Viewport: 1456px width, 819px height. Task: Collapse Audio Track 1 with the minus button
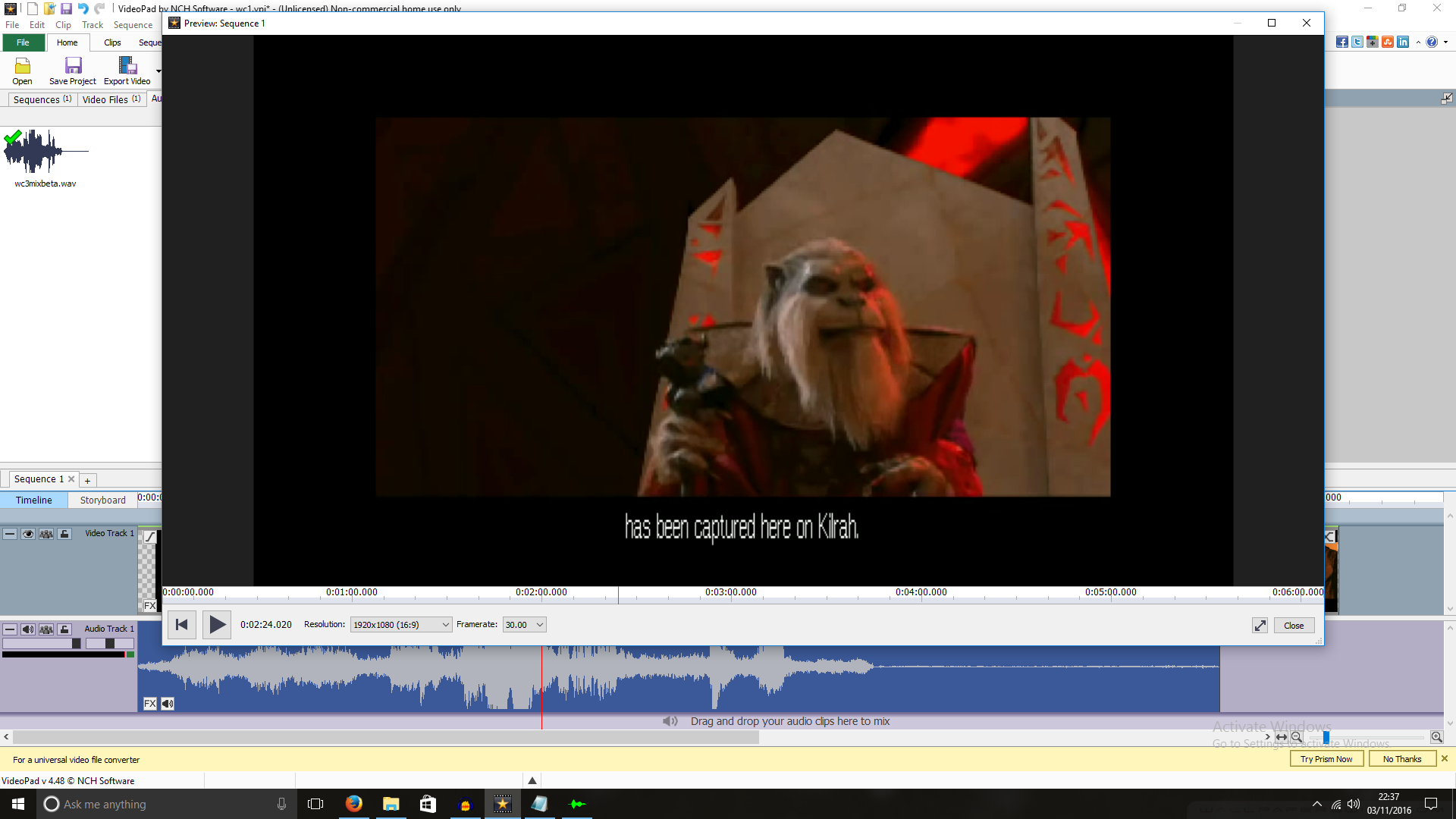(x=10, y=629)
